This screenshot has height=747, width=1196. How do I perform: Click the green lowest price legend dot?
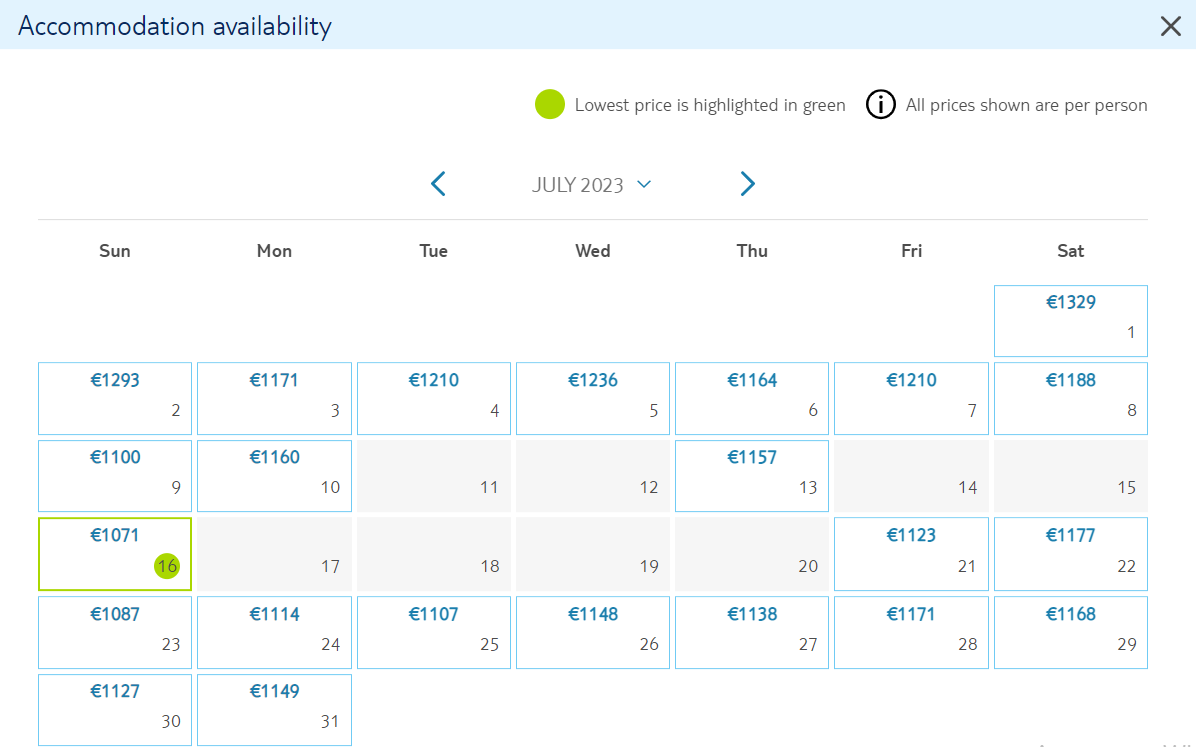pyautogui.click(x=549, y=105)
